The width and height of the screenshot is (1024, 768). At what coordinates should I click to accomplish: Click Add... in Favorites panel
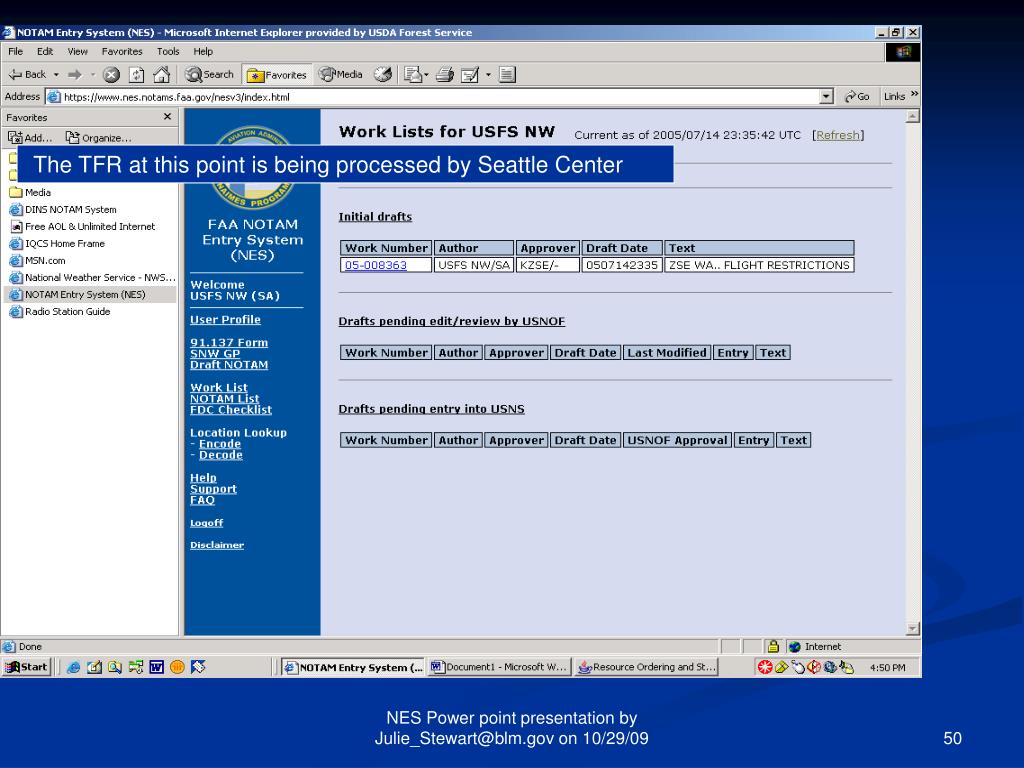pos(30,138)
